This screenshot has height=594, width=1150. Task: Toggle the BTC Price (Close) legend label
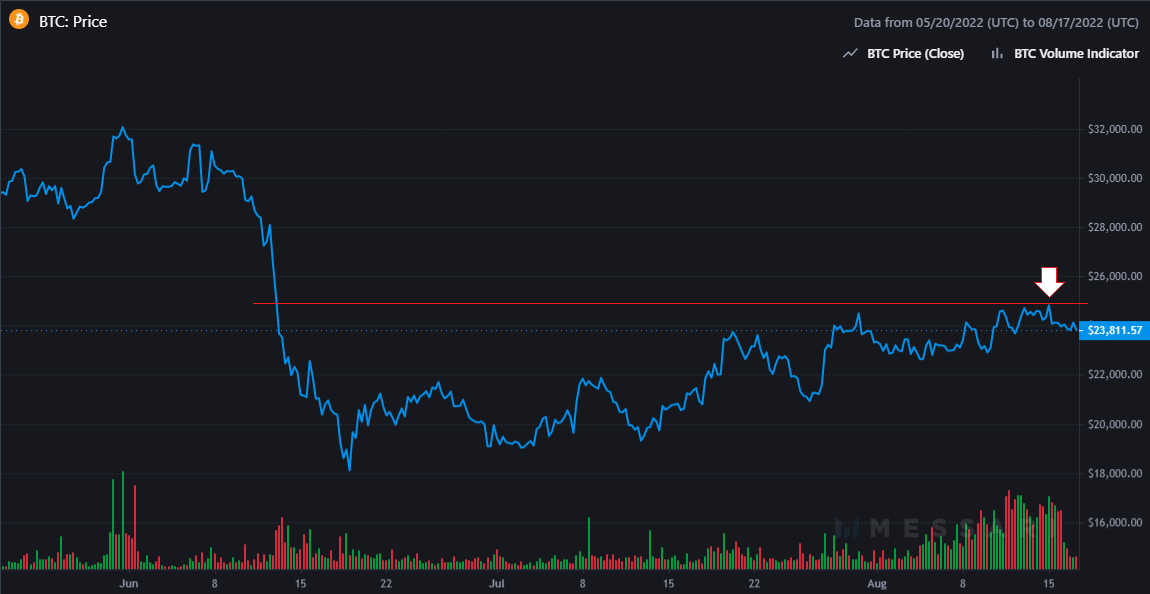(x=917, y=54)
